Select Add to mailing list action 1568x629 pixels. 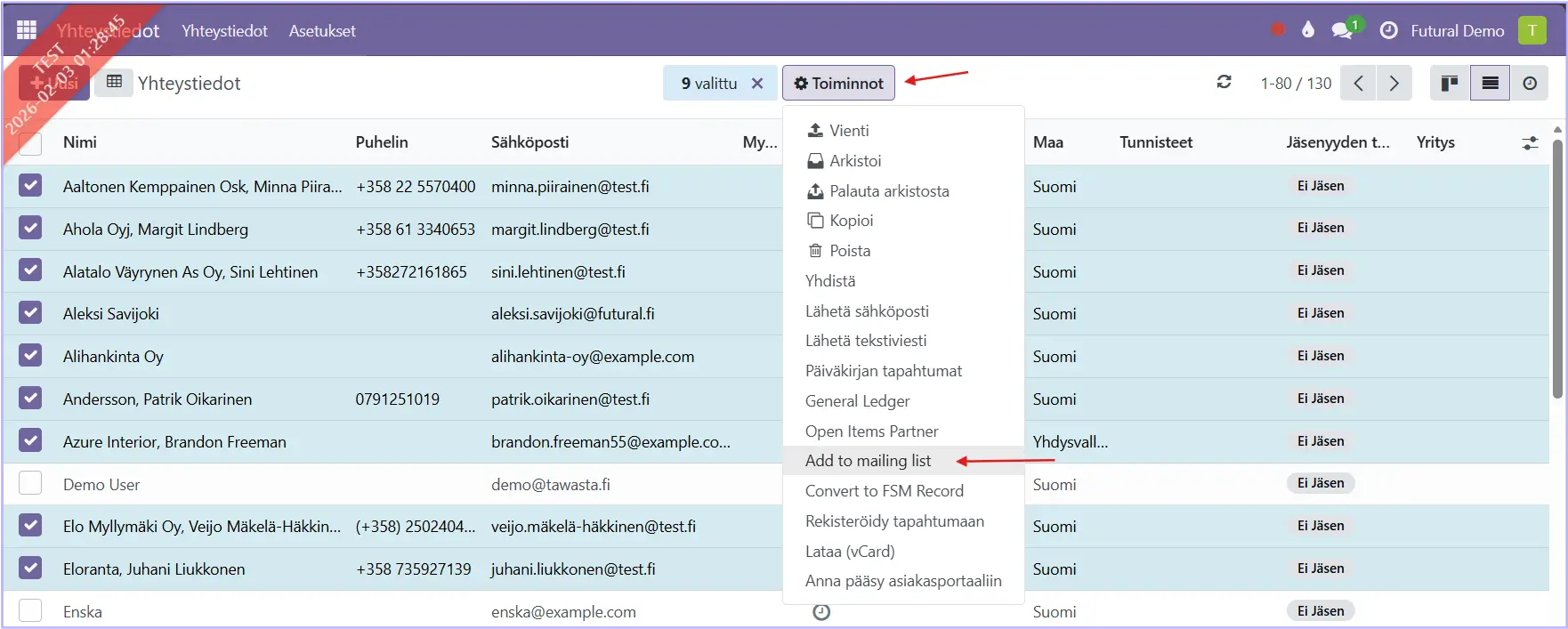(x=868, y=461)
